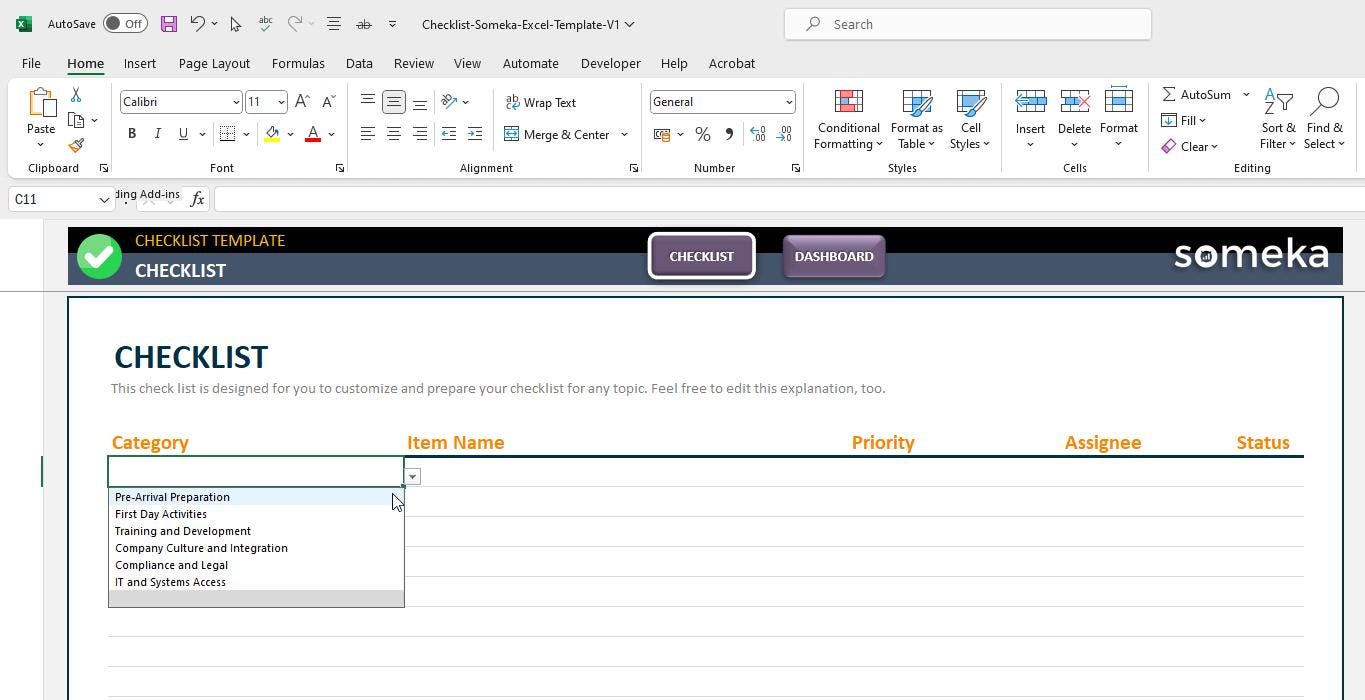Click the Decrease Indent icon
This screenshot has height=700, width=1365.
pyautogui.click(x=449, y=134)
